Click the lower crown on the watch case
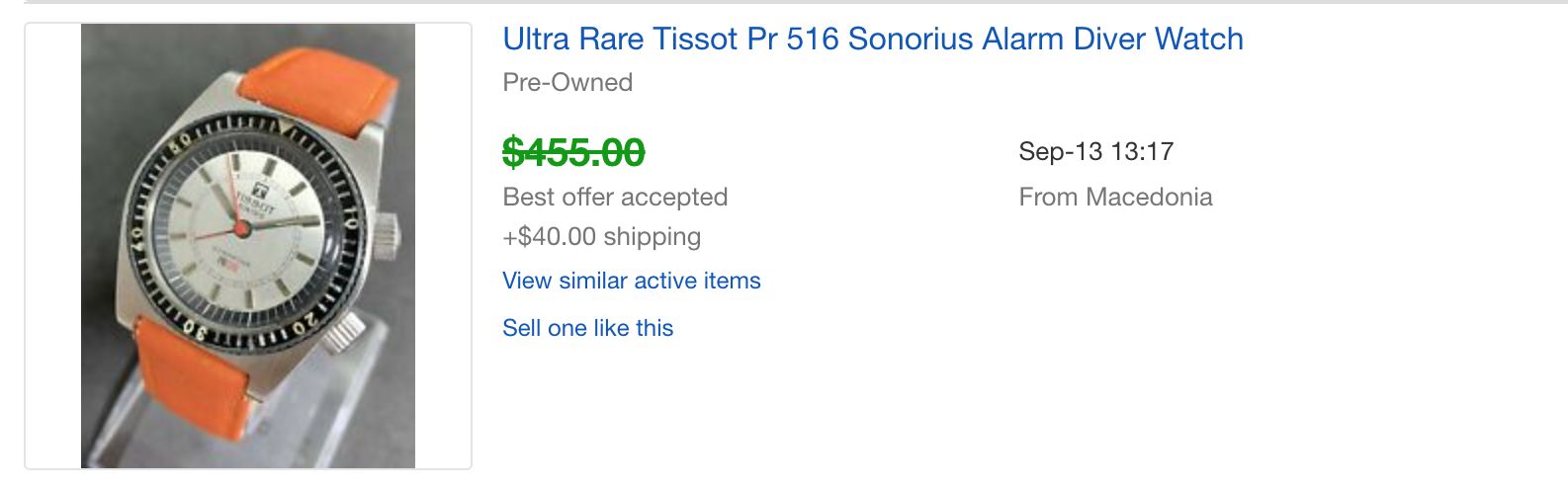 [347, 332]
